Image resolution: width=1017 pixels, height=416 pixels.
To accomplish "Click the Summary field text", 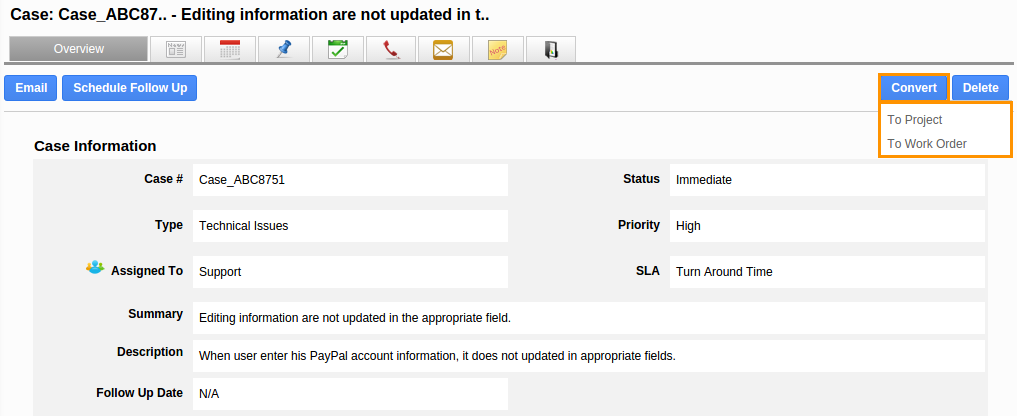I will [355, 318].
